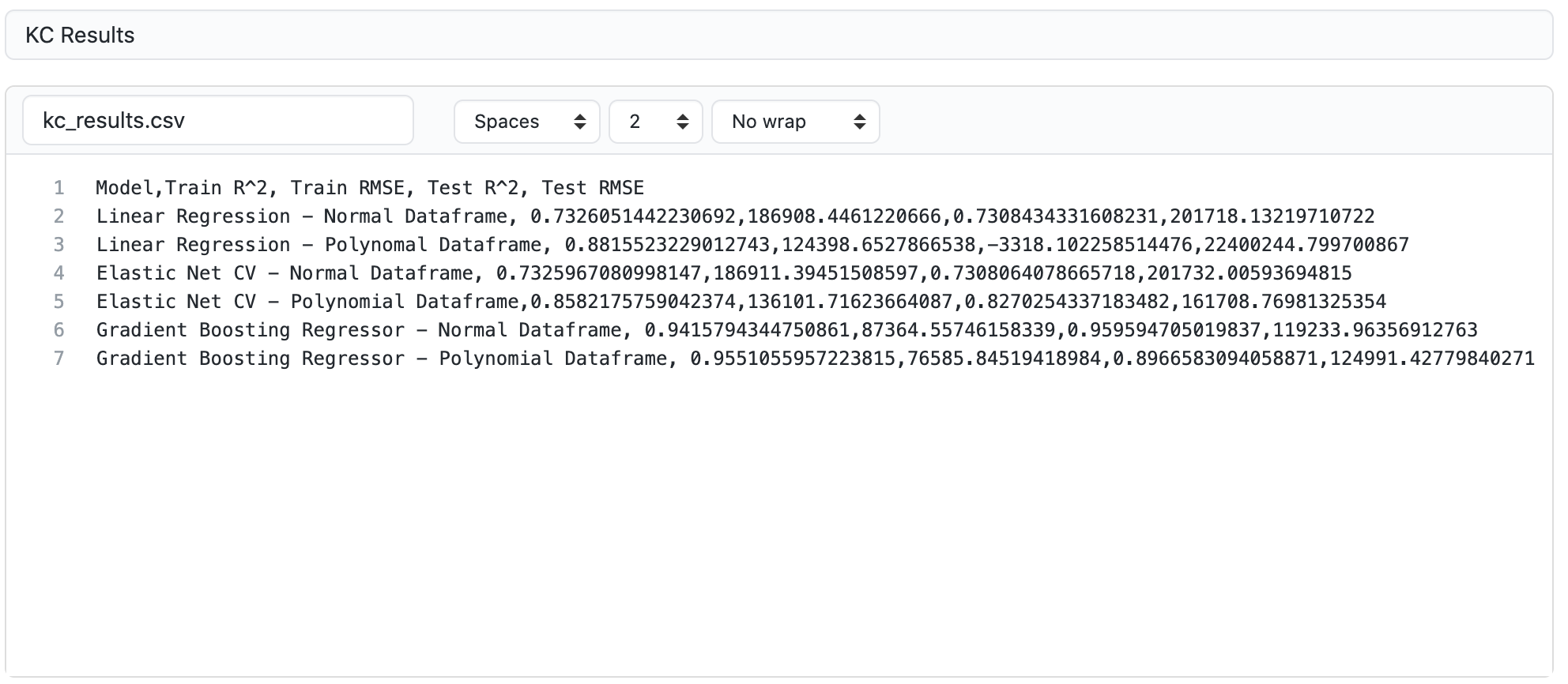
Task: Click the Linear Regression – Normal Dataframe row
Action: coord(735,216)
